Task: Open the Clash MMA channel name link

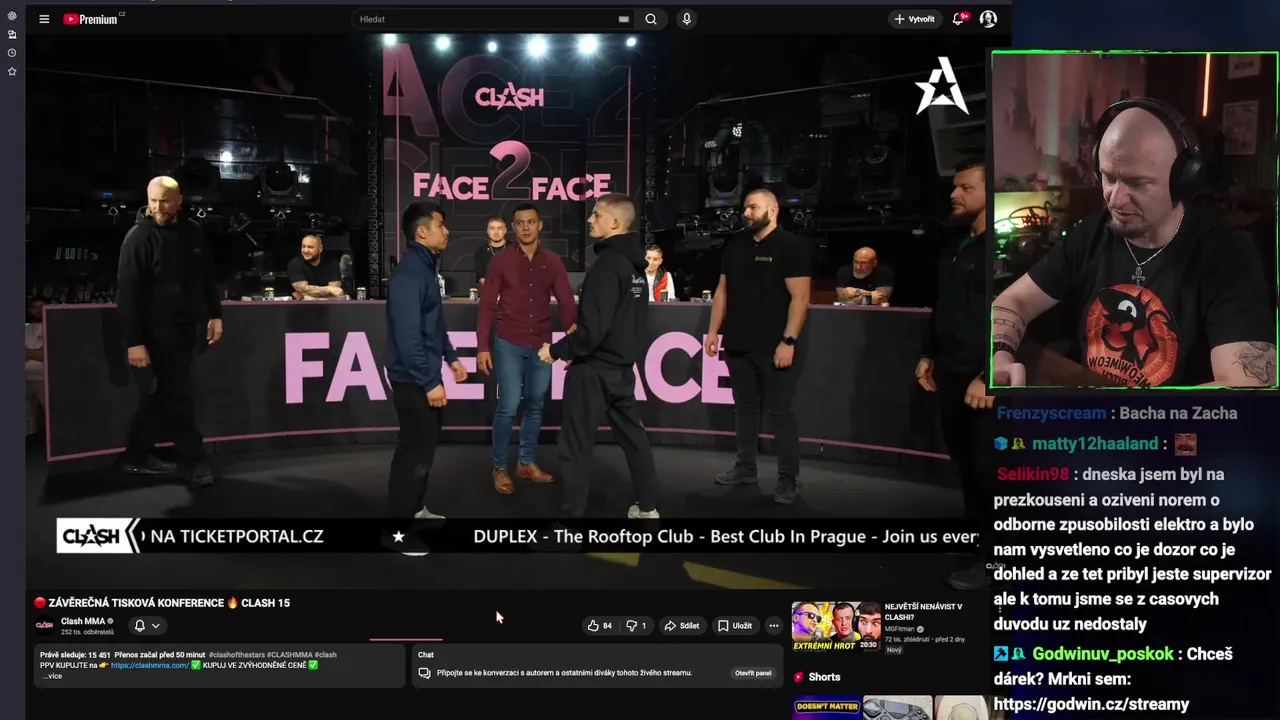Action: 83,621
